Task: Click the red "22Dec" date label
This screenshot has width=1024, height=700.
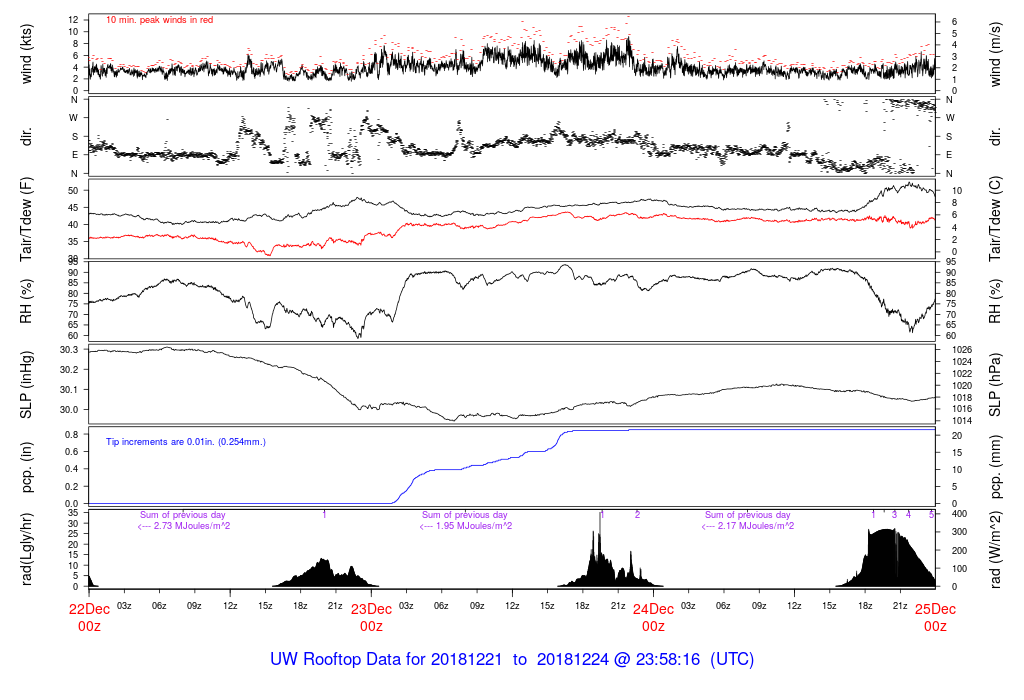Action: (x=89, y=609)
